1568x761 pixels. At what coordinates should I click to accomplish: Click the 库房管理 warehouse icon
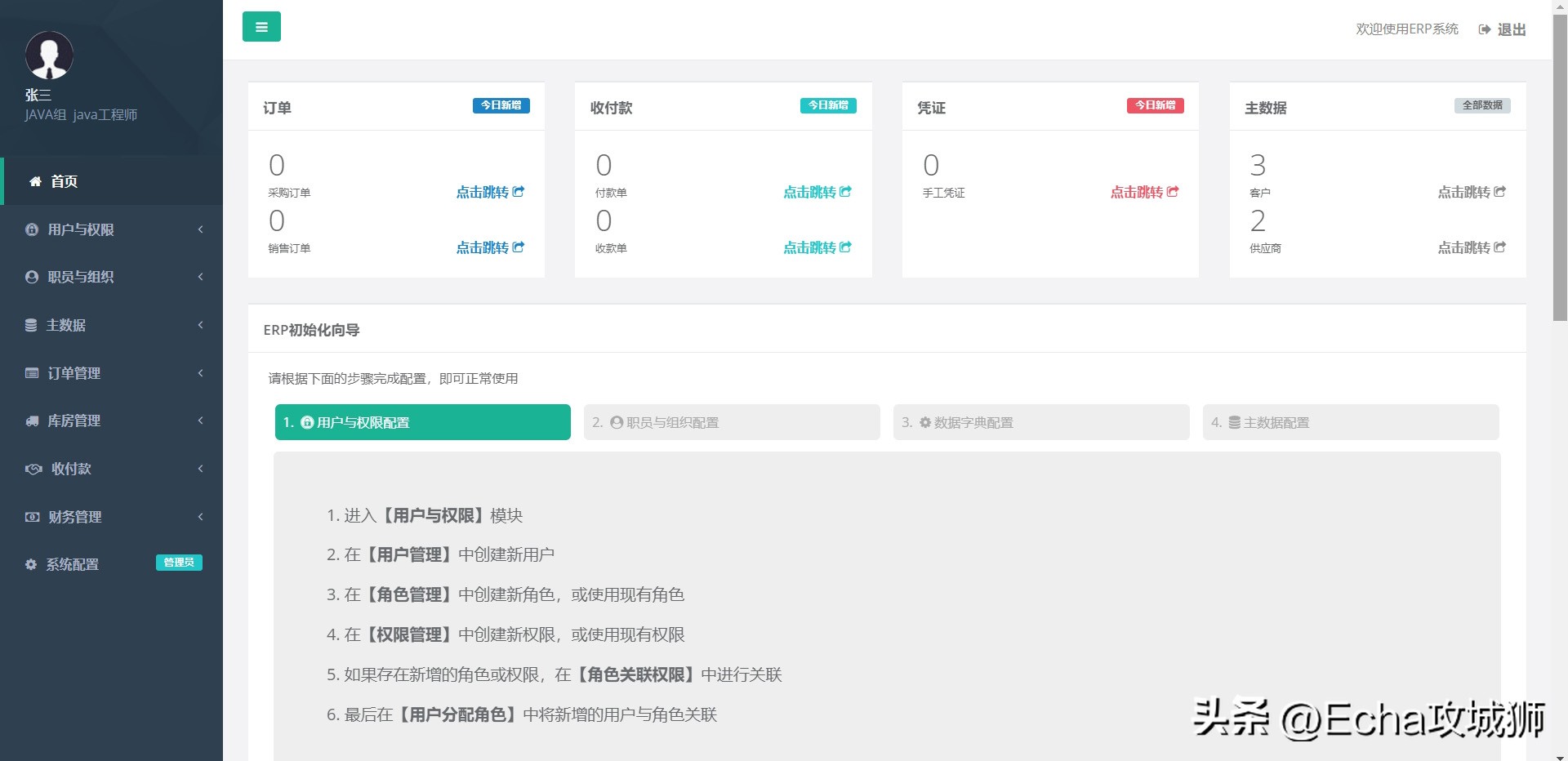[x=31, y=421]
